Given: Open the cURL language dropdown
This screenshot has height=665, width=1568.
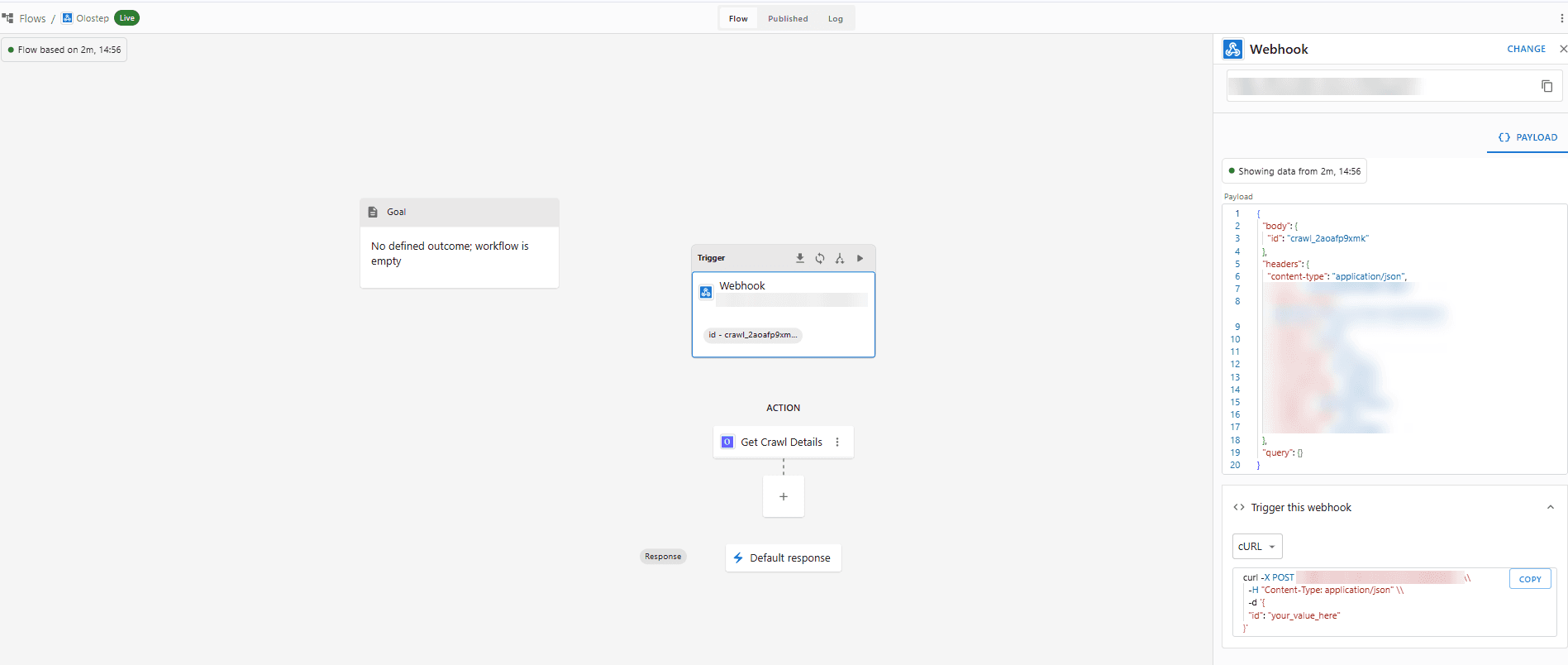Looking at the screenshot, I should tap(1257, 547).
